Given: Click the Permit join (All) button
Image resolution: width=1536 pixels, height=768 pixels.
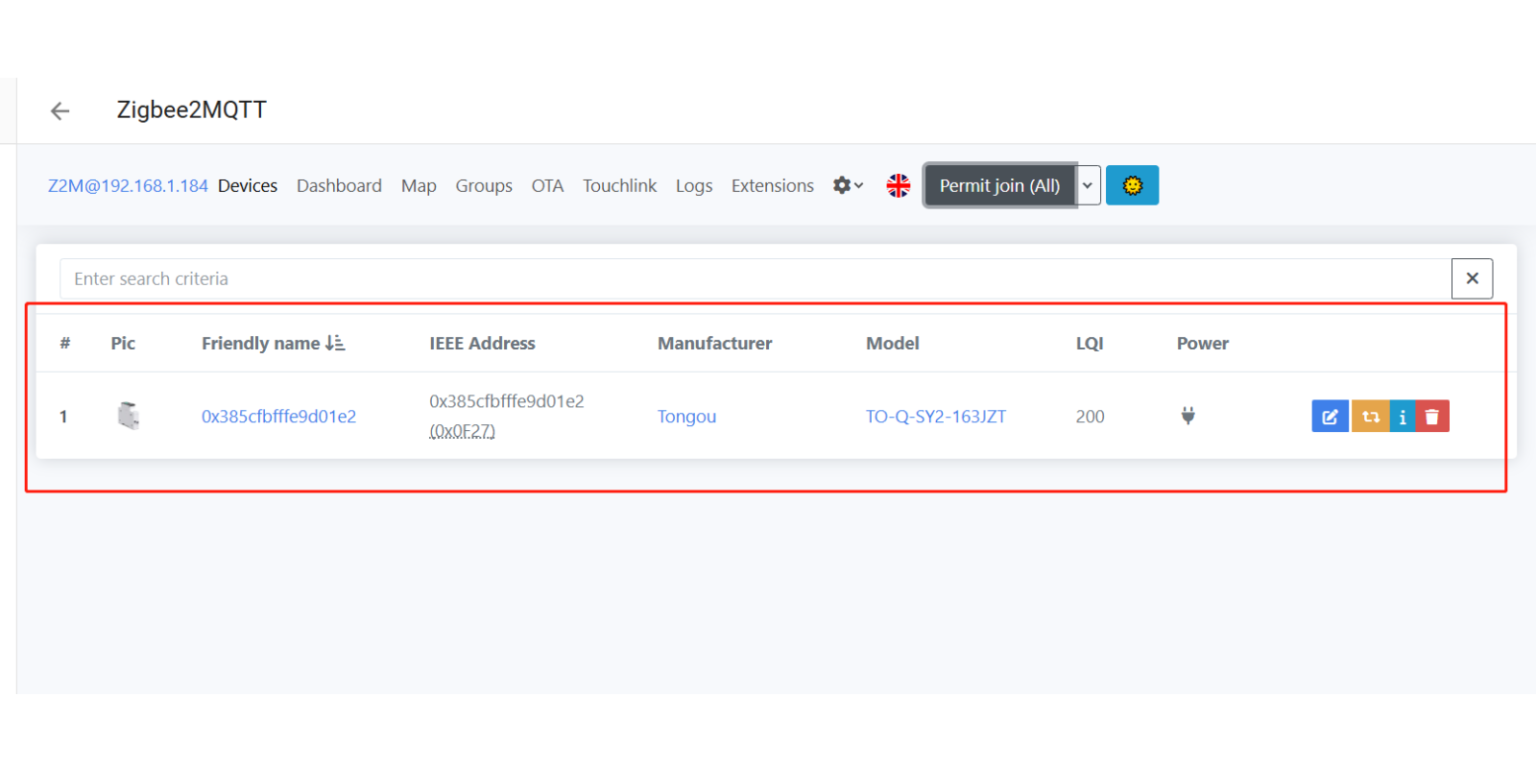Looking at the screenshot, I should (999, 185).
